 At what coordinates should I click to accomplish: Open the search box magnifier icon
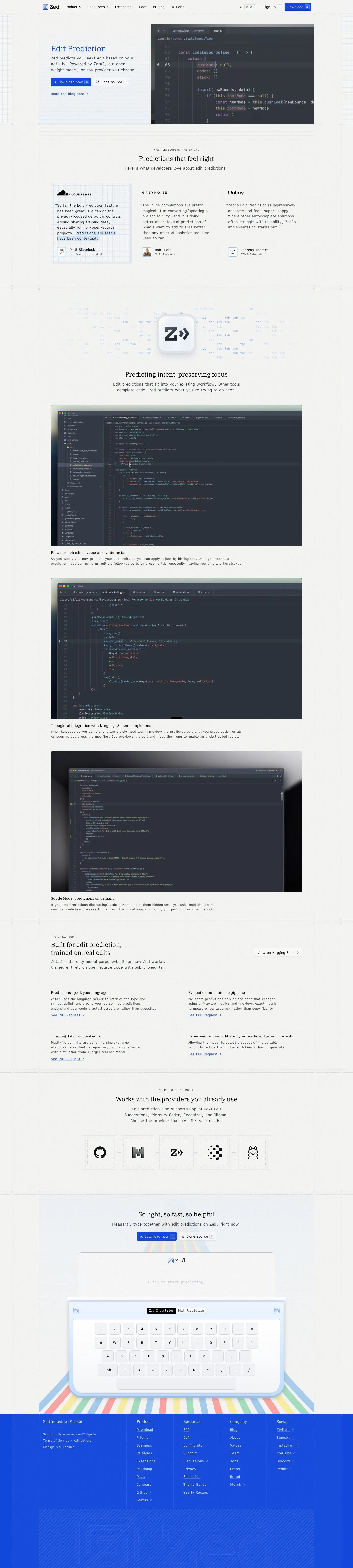[241, 7]
